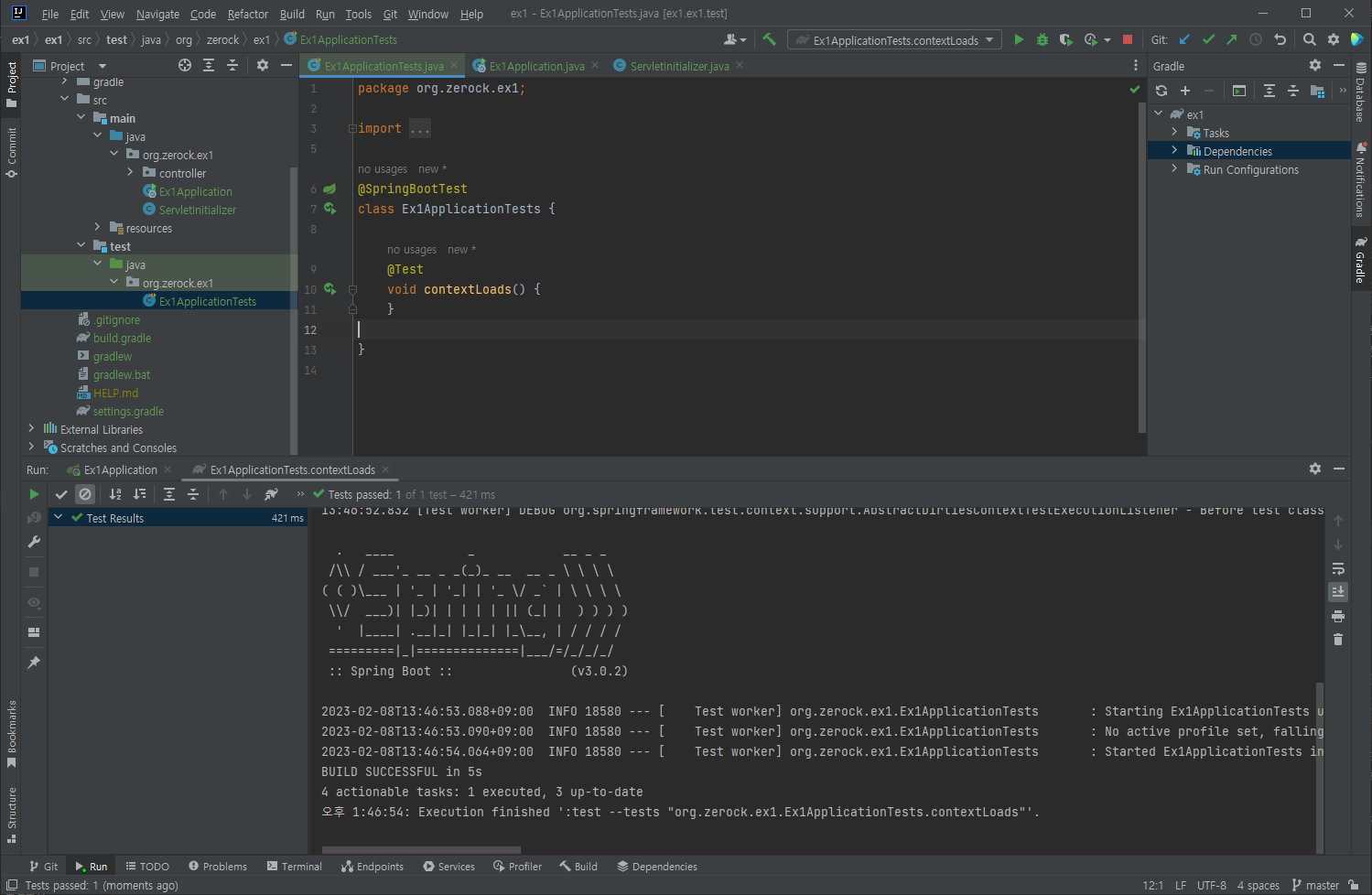The height and width of the screenshot is (895, 1372).
Task: Select opened file target icon in Project panel
Action: pyautogui.click(x=185, y=65)
